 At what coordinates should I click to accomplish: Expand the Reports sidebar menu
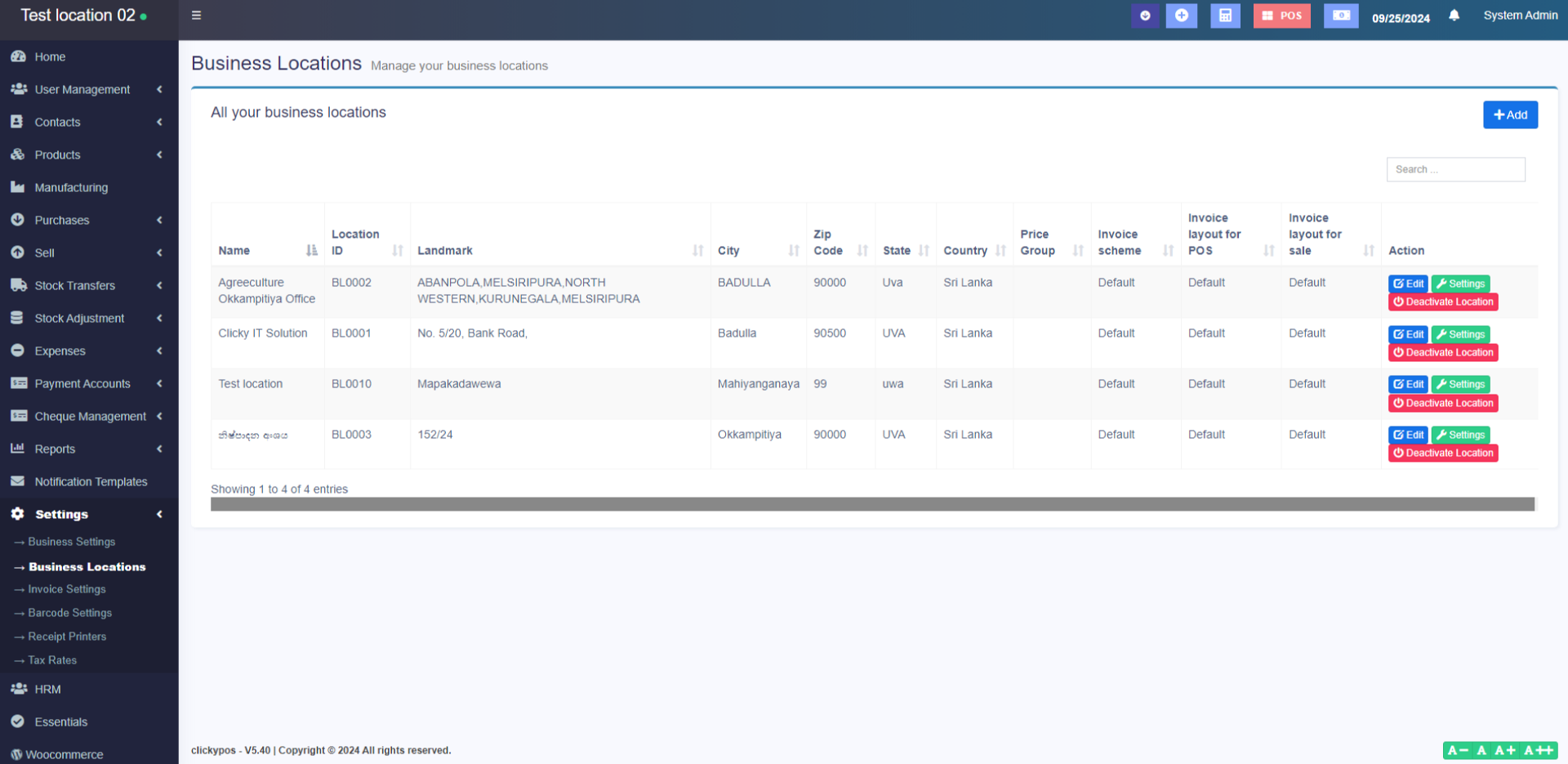click(55, 449)
